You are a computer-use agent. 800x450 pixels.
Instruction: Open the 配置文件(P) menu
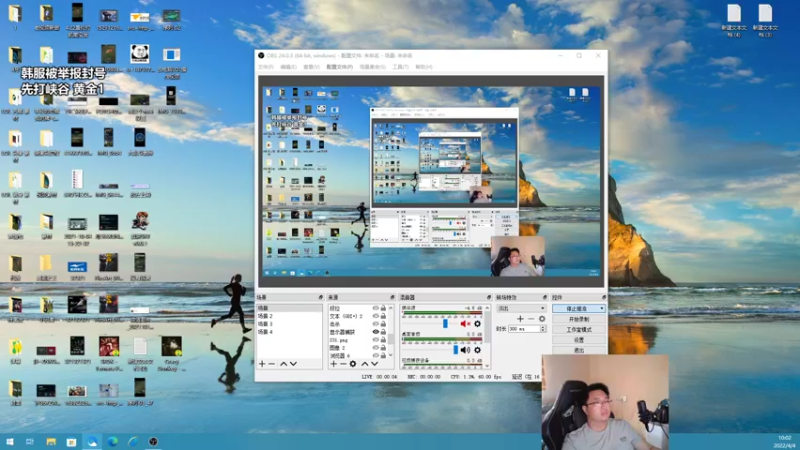[339, 67]
